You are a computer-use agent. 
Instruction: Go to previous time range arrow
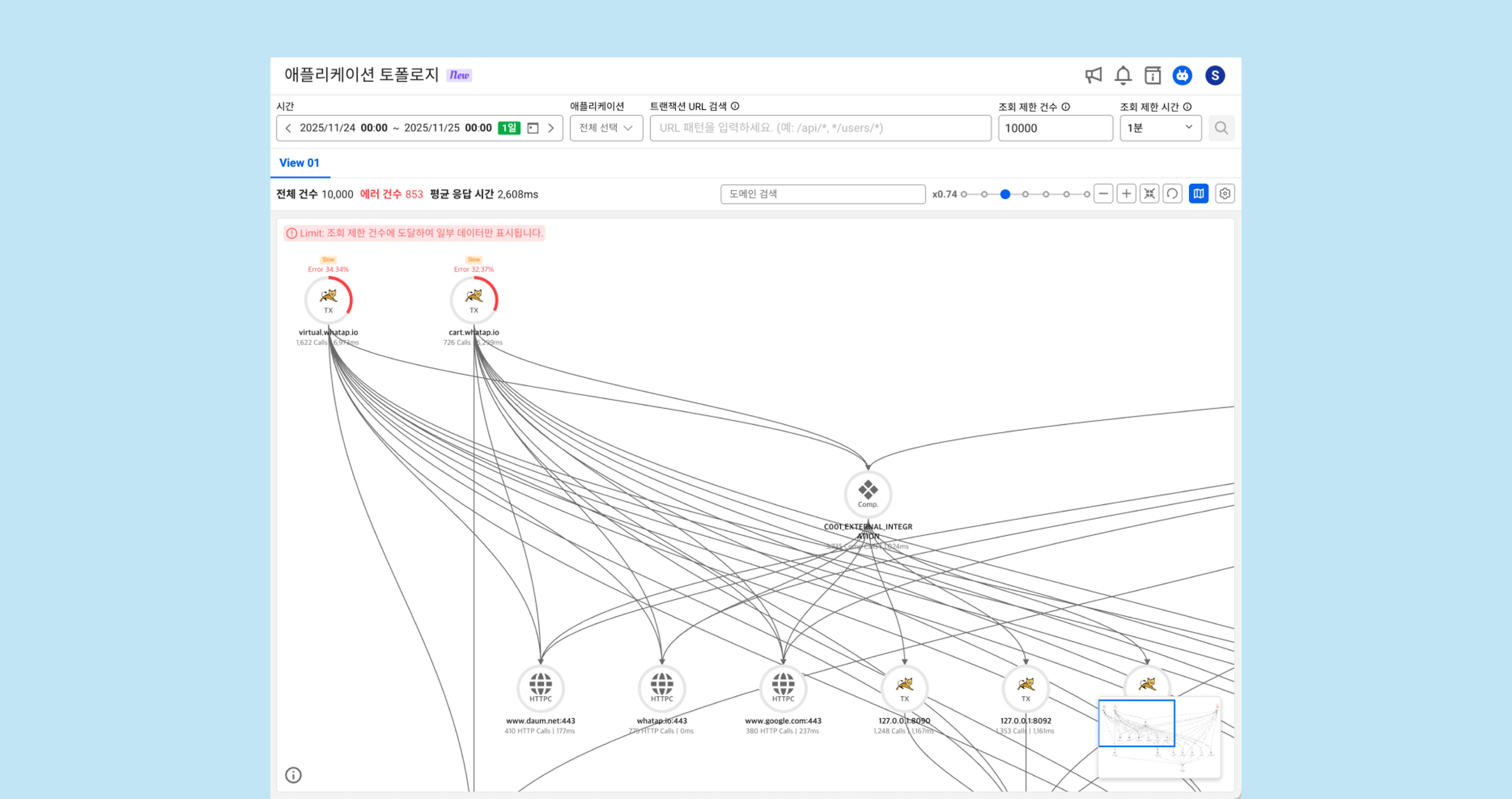288,128
